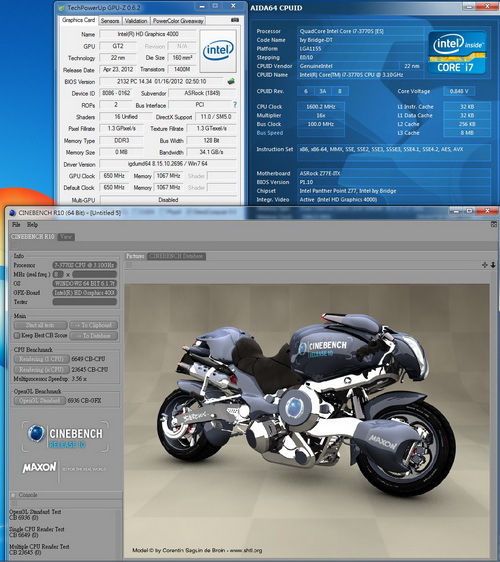The image size is (500, 562).
Task: Click the 23645 CB-CPU multi render score
Action: 90,369
